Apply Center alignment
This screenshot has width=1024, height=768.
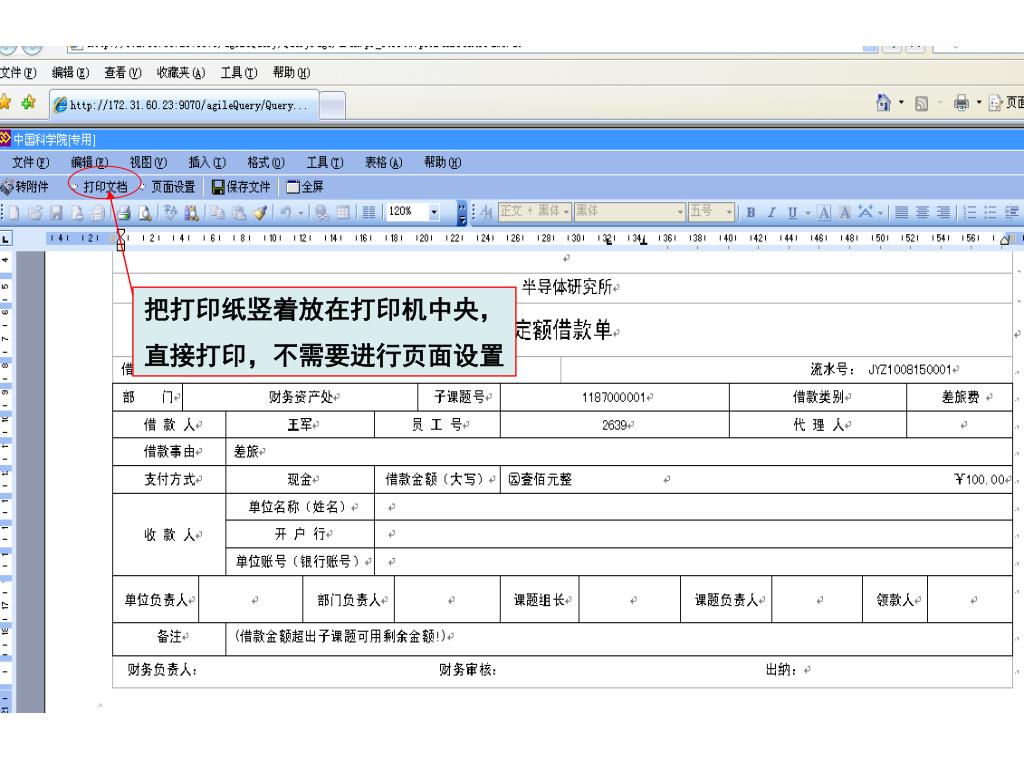pos(922,212)
